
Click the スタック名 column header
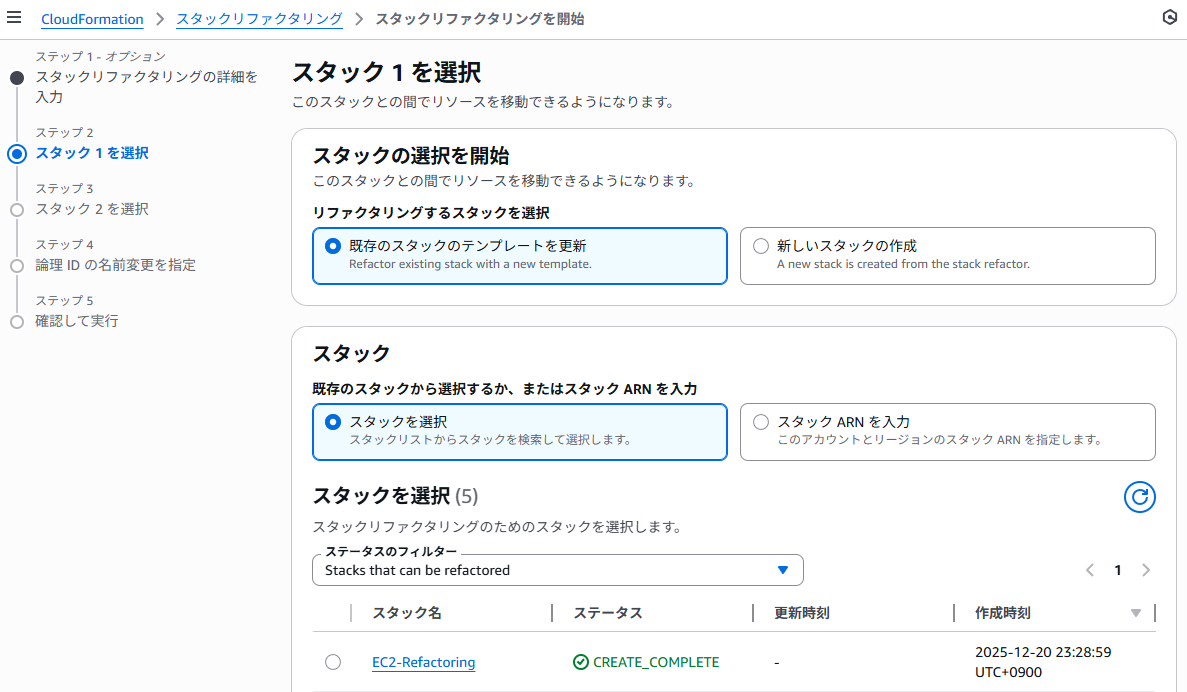[407, 613]
